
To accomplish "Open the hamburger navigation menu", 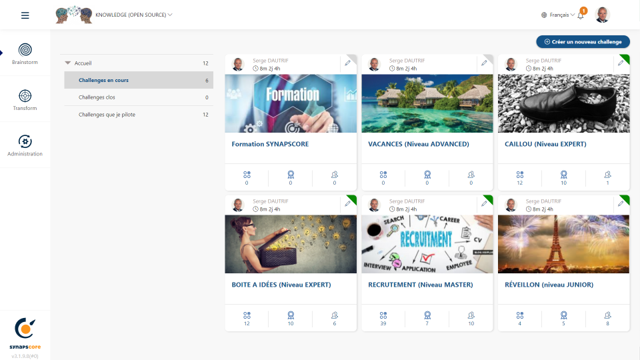I will pos(25,16).
